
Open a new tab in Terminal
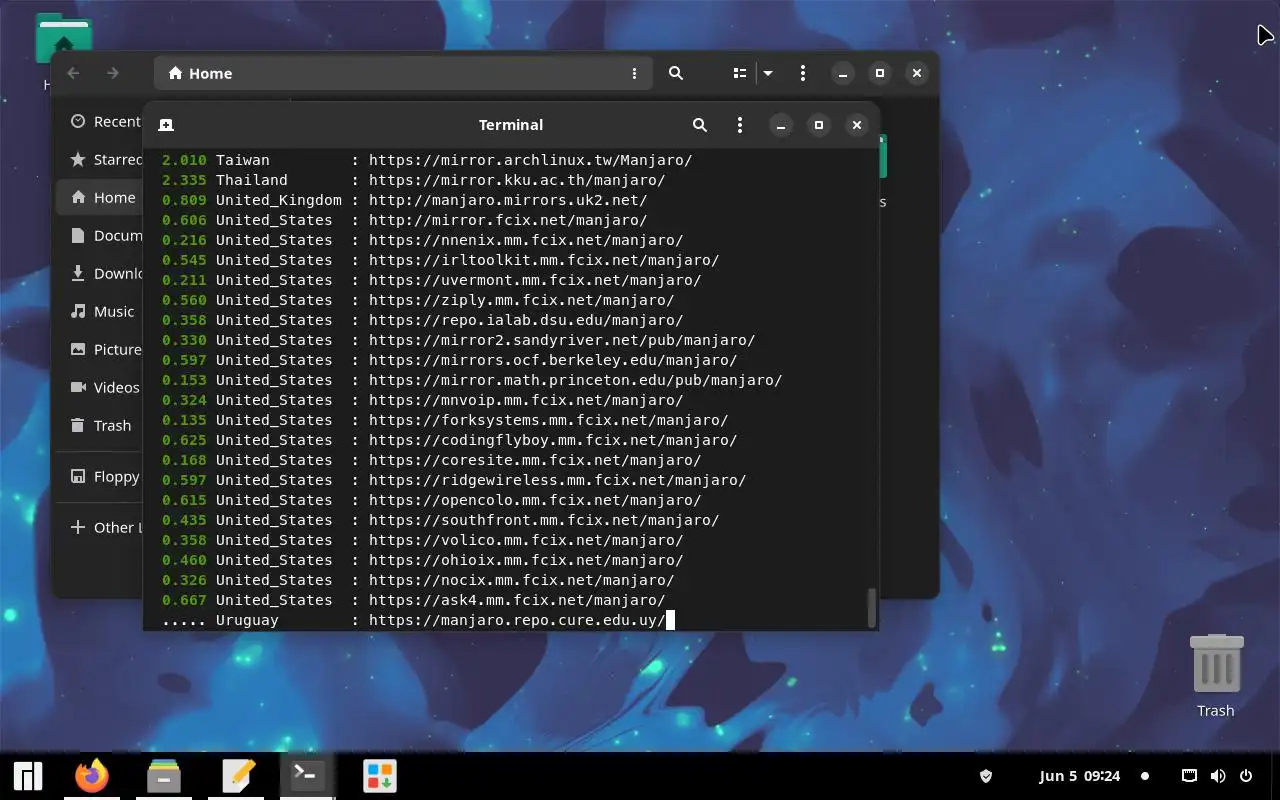[166, 125]
